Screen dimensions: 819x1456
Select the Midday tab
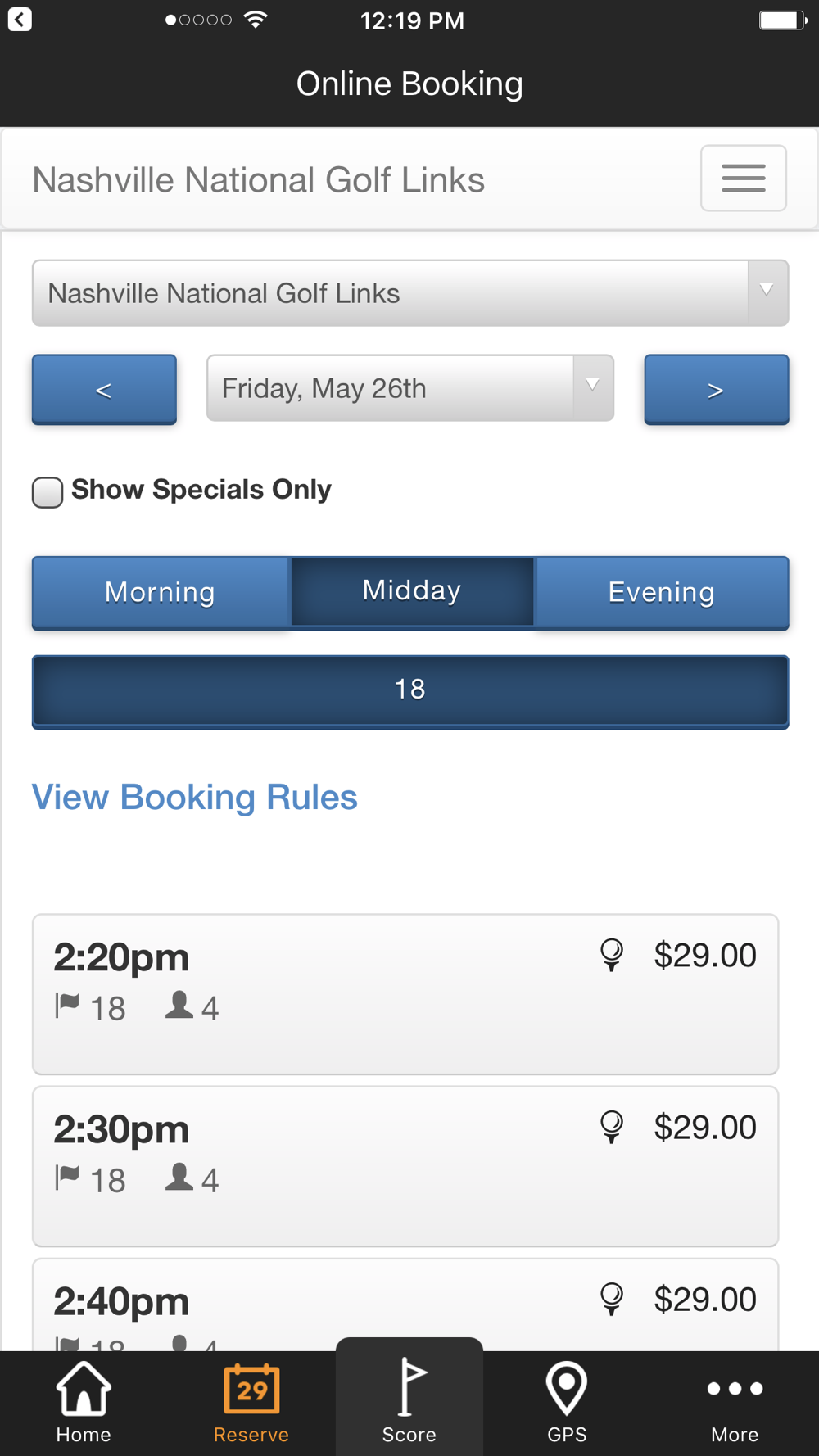[x=412, y=591]
